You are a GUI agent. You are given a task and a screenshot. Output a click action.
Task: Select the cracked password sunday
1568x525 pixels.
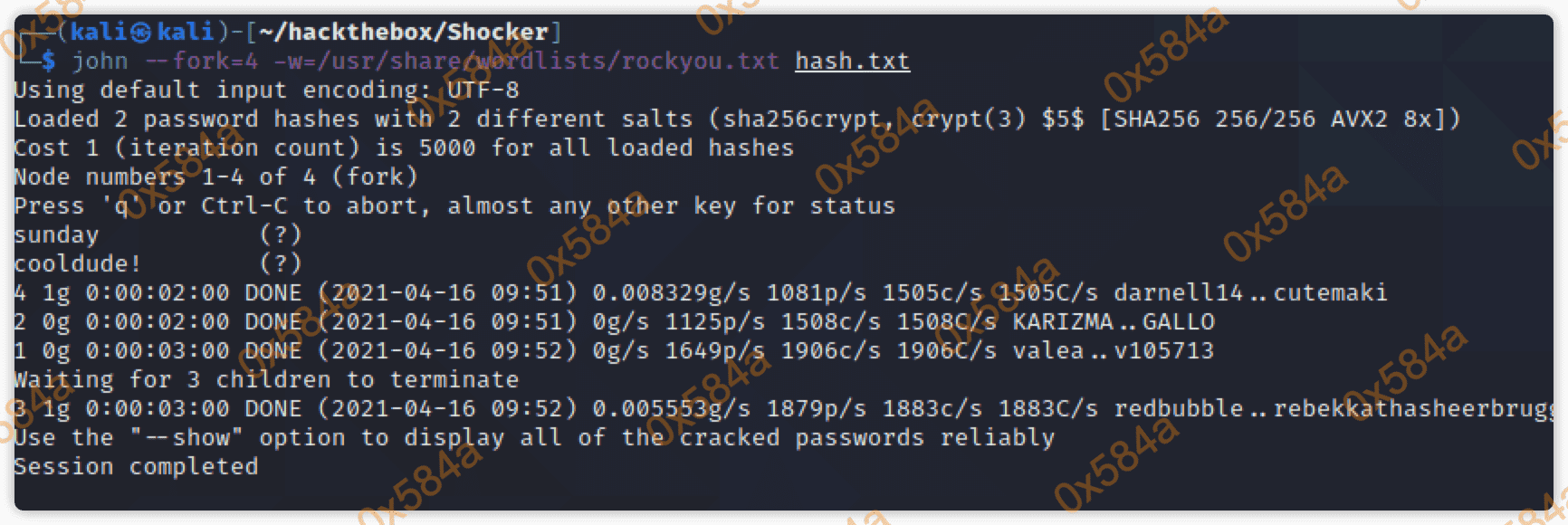[56, 235]
